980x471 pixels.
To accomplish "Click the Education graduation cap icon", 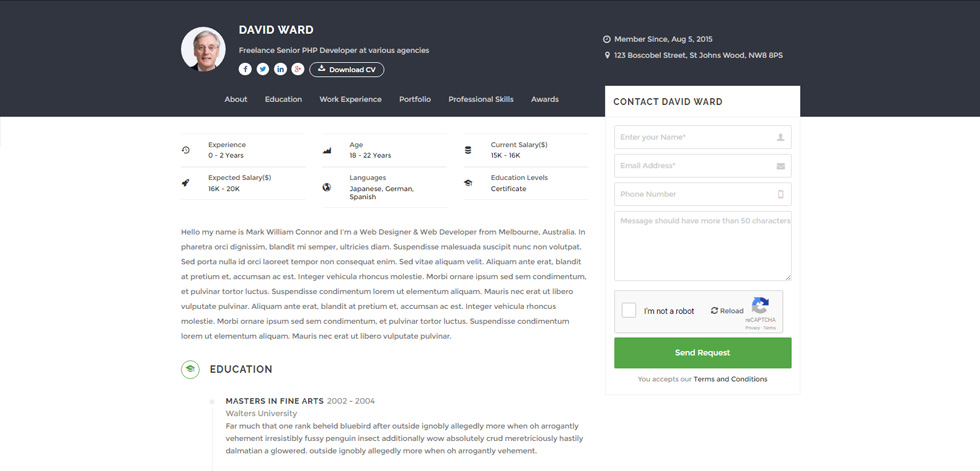I will coord(190,369).
